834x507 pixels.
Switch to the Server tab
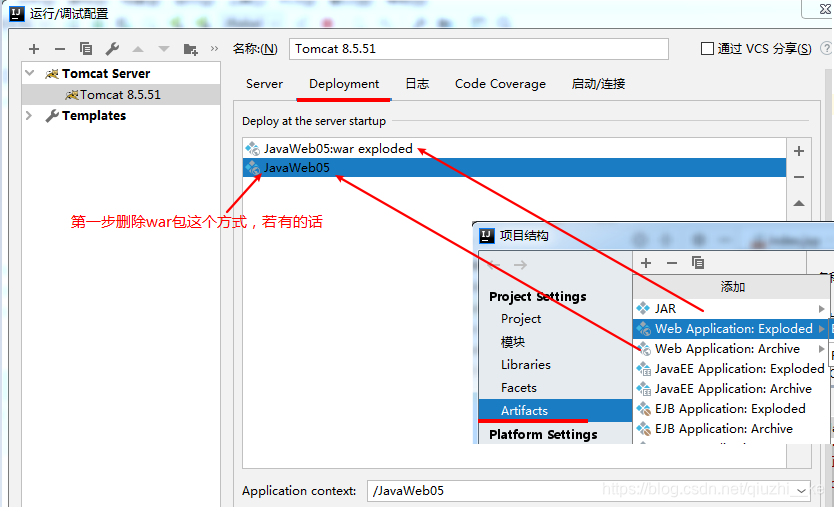(264, 84)
